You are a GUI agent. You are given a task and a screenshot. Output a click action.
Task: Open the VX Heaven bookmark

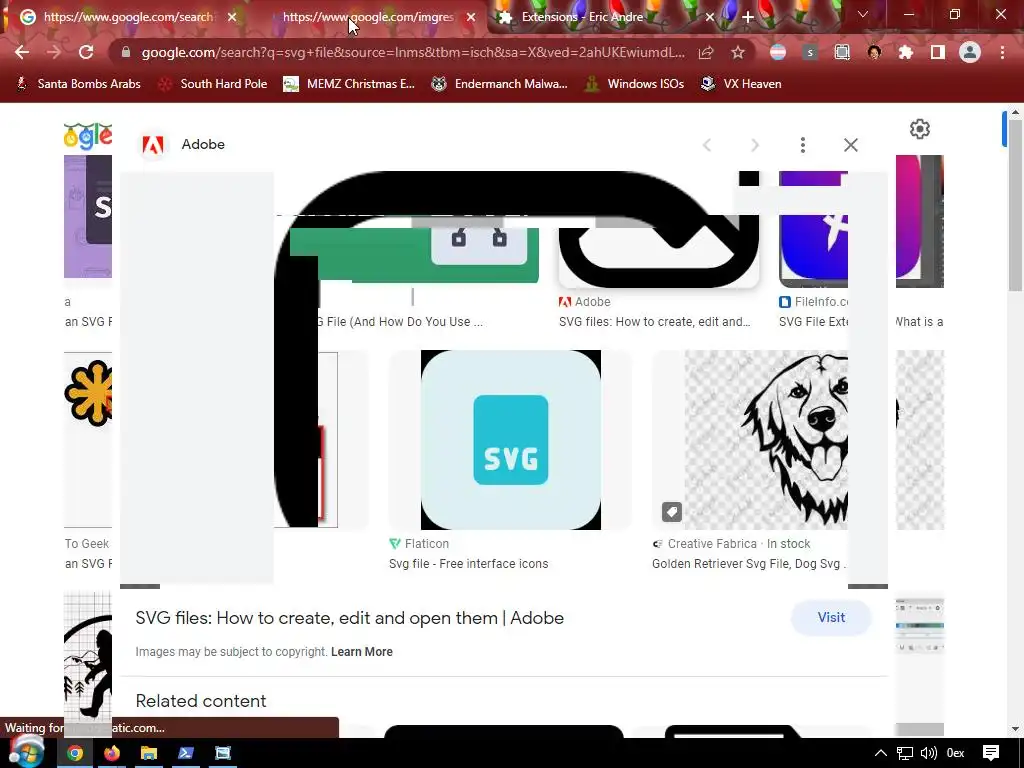click(741, 84)
